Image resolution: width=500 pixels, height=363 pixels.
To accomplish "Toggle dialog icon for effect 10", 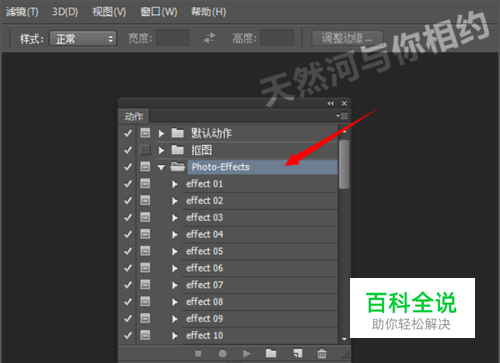I will [x=145, y=335].
